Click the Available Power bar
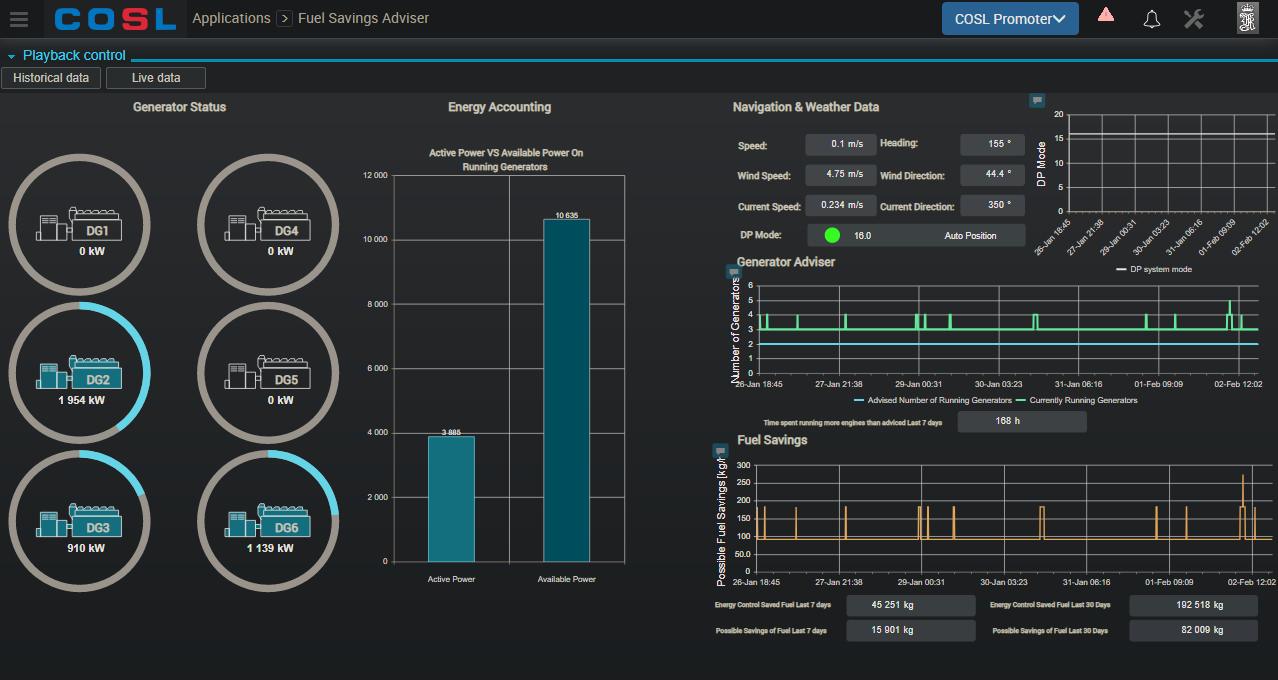1278x680 pixels. point(566,390)
